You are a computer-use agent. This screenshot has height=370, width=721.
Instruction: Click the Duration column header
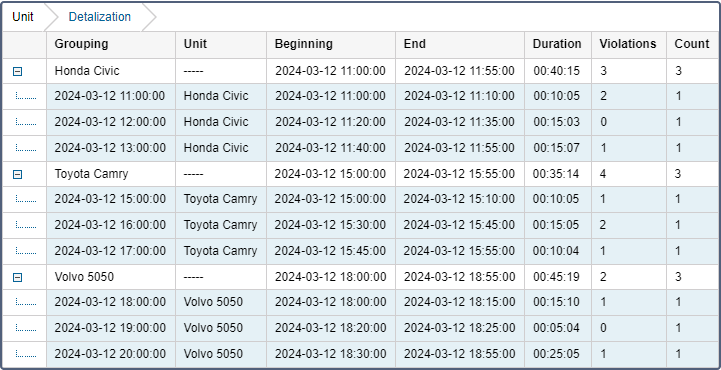click(x=558, y=45)
